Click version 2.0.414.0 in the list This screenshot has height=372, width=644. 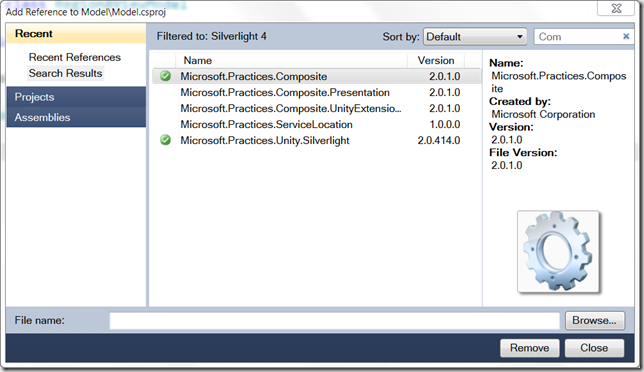(439, 140)
